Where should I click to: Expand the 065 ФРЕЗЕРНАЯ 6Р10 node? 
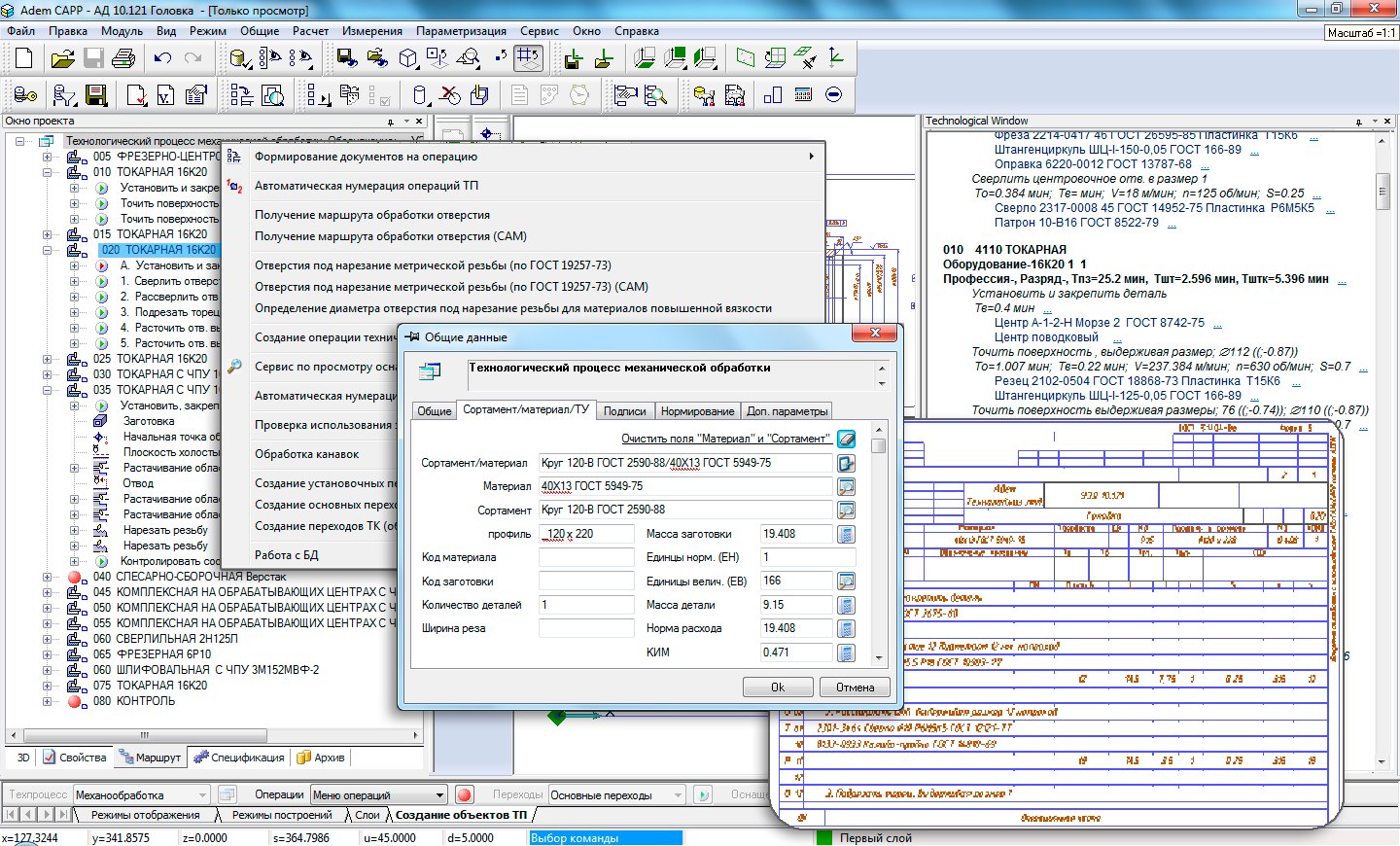47,654
